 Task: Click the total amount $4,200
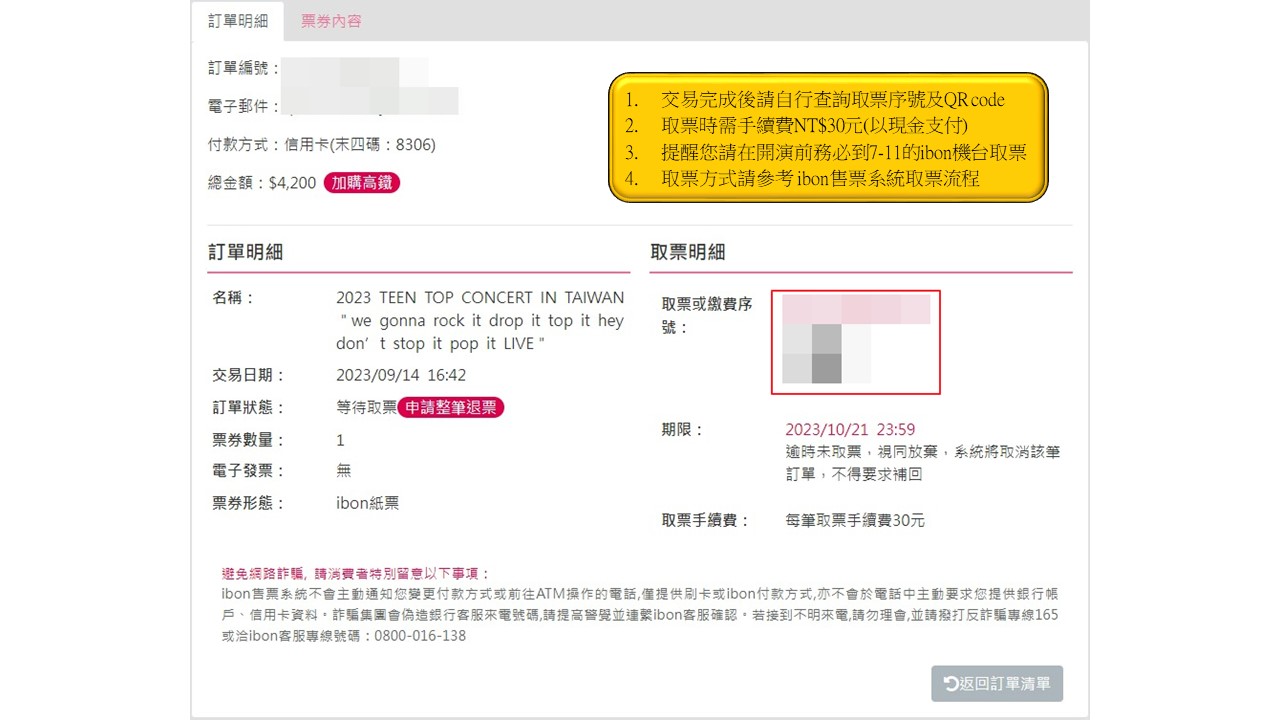point(292,183)
